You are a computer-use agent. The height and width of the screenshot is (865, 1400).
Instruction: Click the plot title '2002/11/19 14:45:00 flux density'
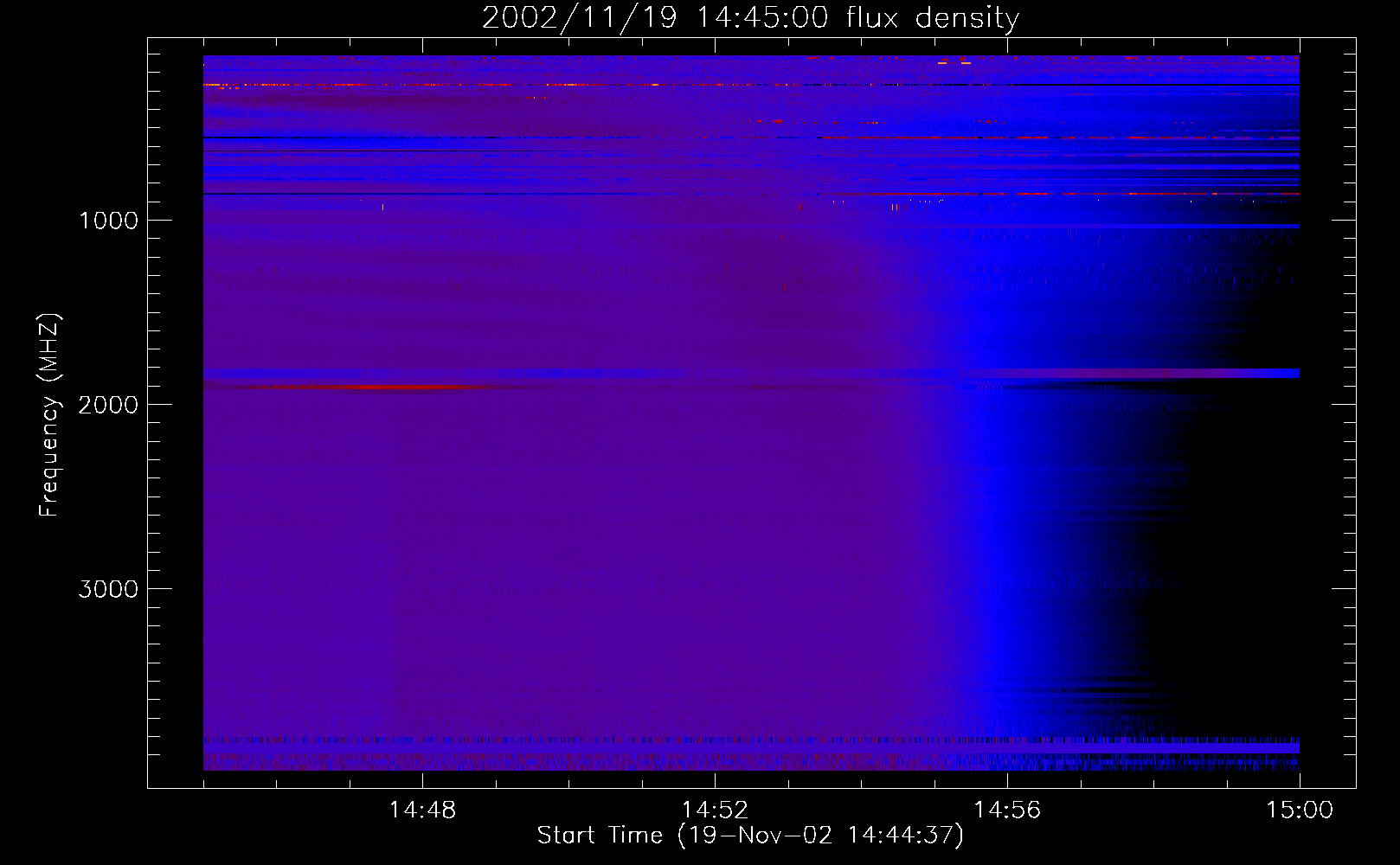(x=750, y=17)
